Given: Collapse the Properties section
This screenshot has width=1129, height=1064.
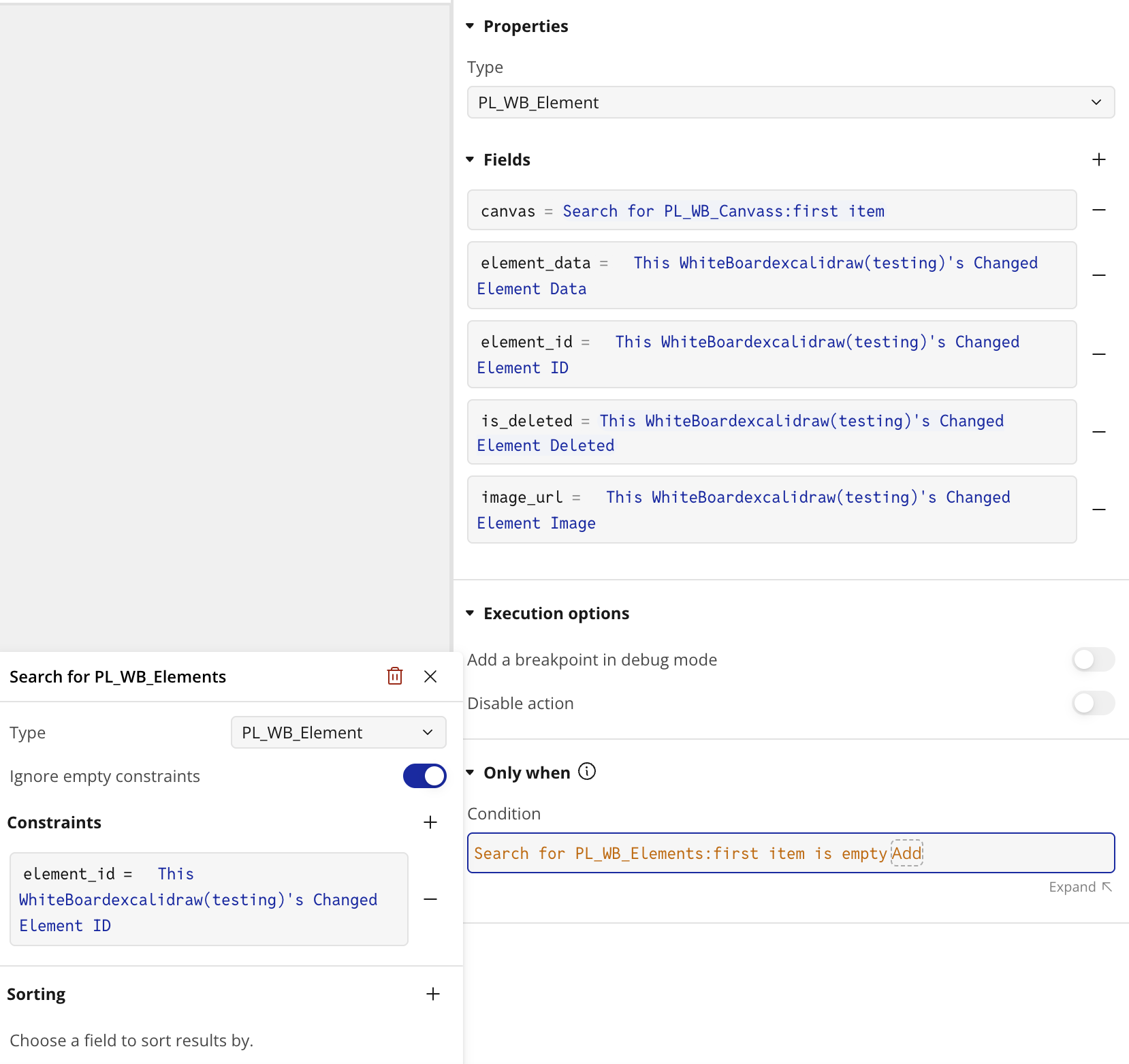Looking at the screenshot, I should coord(470,26).
